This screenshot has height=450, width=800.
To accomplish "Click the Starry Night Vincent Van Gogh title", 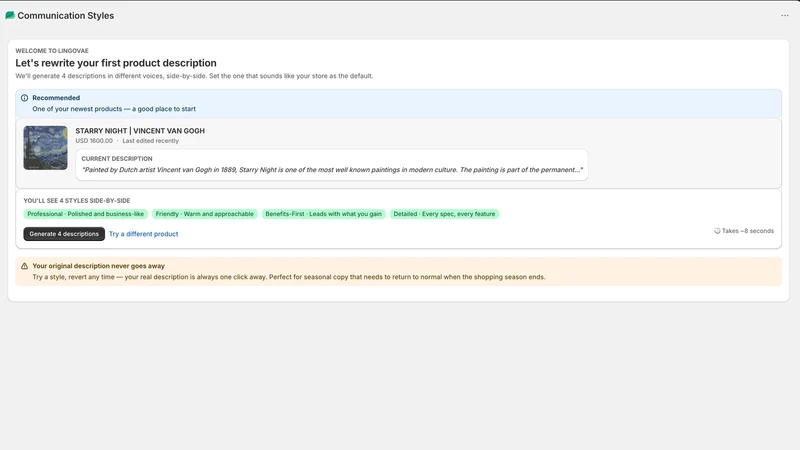I will (x=140, y=131).
